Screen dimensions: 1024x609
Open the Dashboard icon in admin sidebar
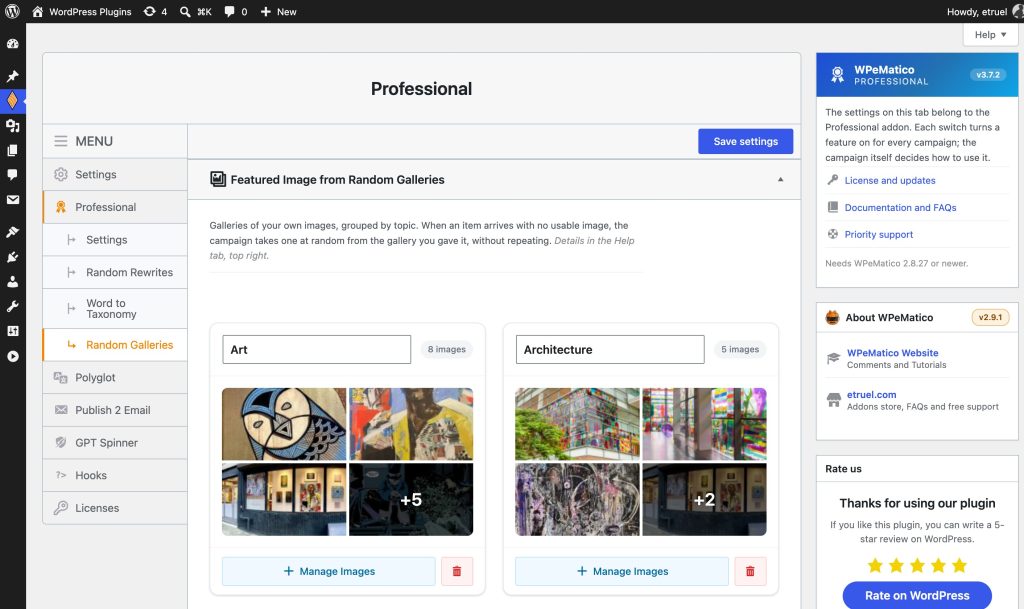pyautogui.click(x=12, y=44)
